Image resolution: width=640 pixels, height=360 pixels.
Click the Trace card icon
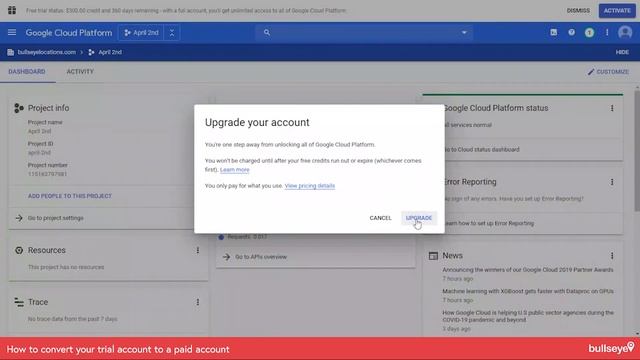tap(19, 302)
